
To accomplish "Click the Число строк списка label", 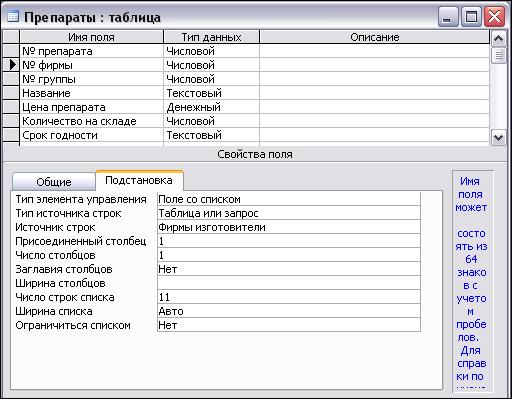I will 65,297.
